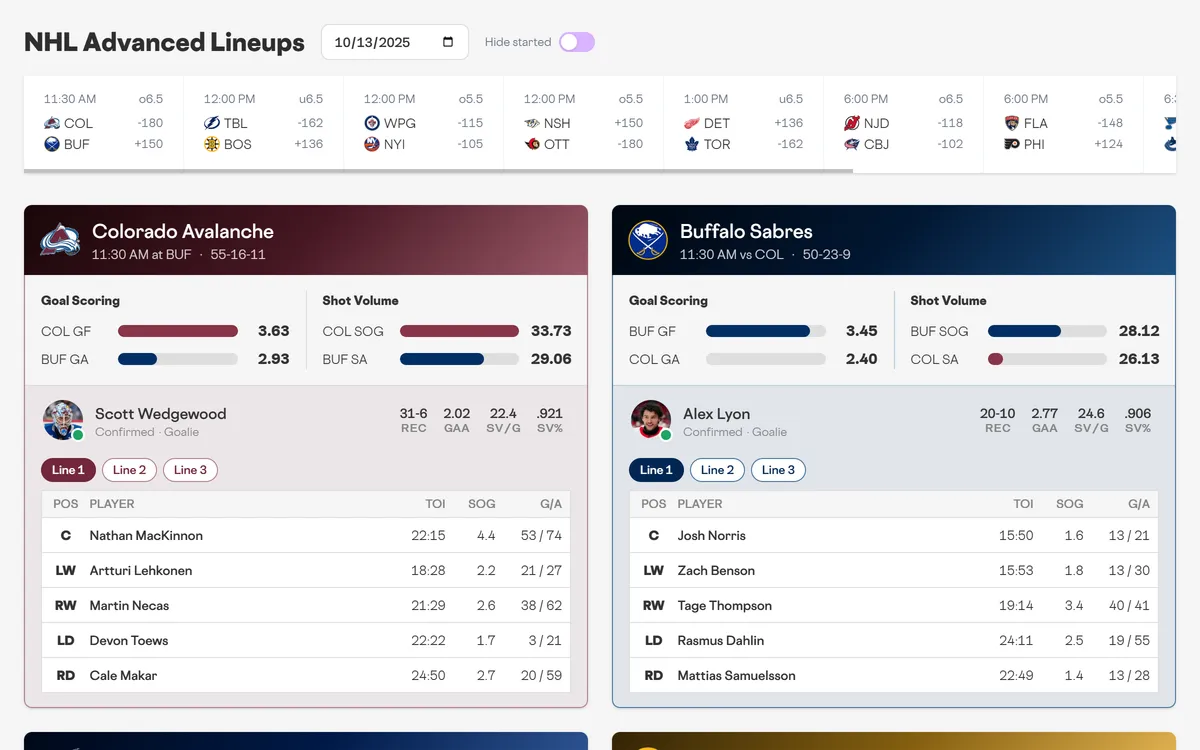This screenshot has width=1200, height=750.
Task: Open the COL vs BUF 11:30 AM game card
Action: coord(104,122)
